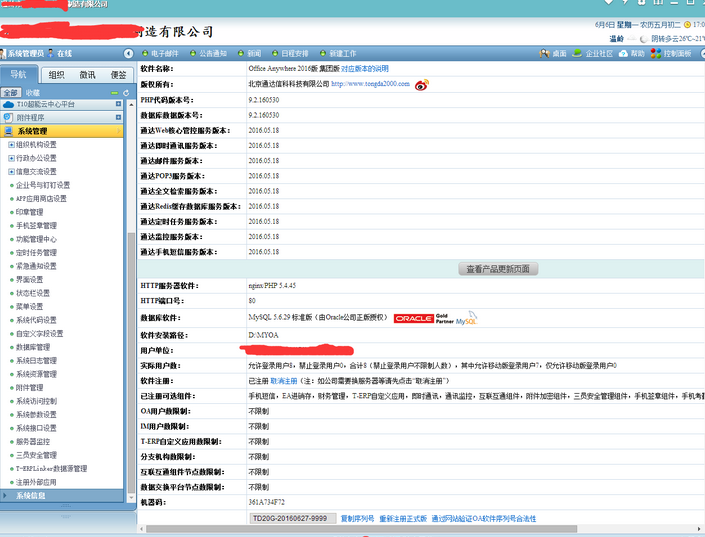Image resolution: width=705 pixels, height=537 pixels.
Task: Click the Sina Weibo eye icon
Action: (422, 85)
